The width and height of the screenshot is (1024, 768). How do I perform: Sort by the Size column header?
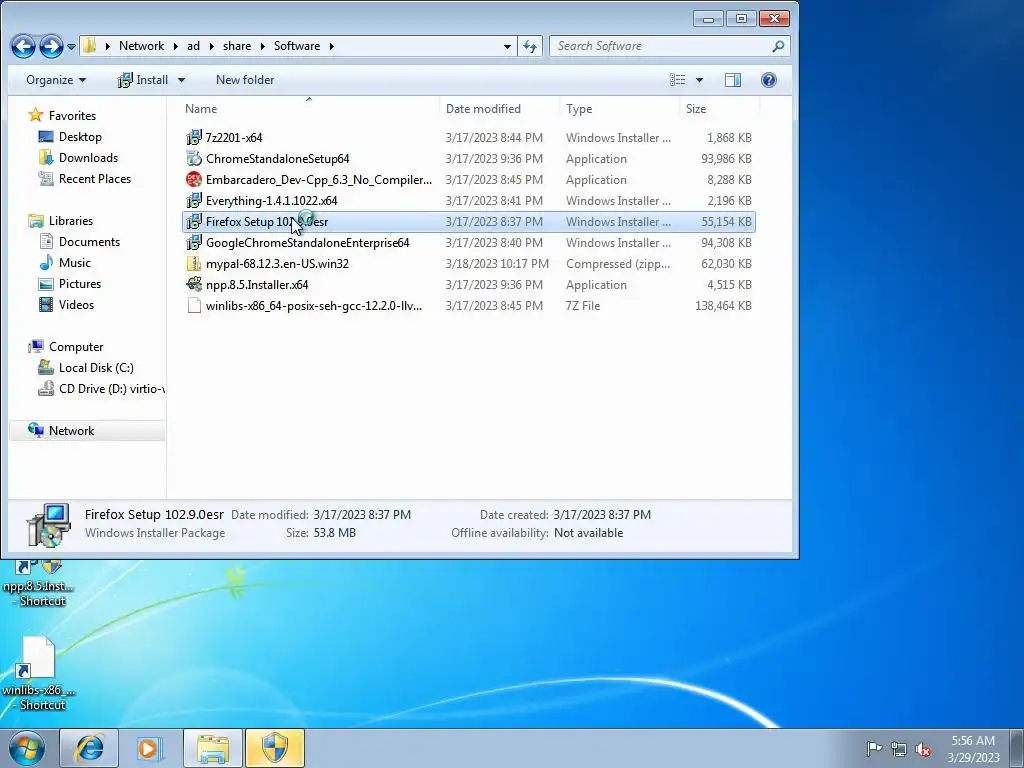718,108
